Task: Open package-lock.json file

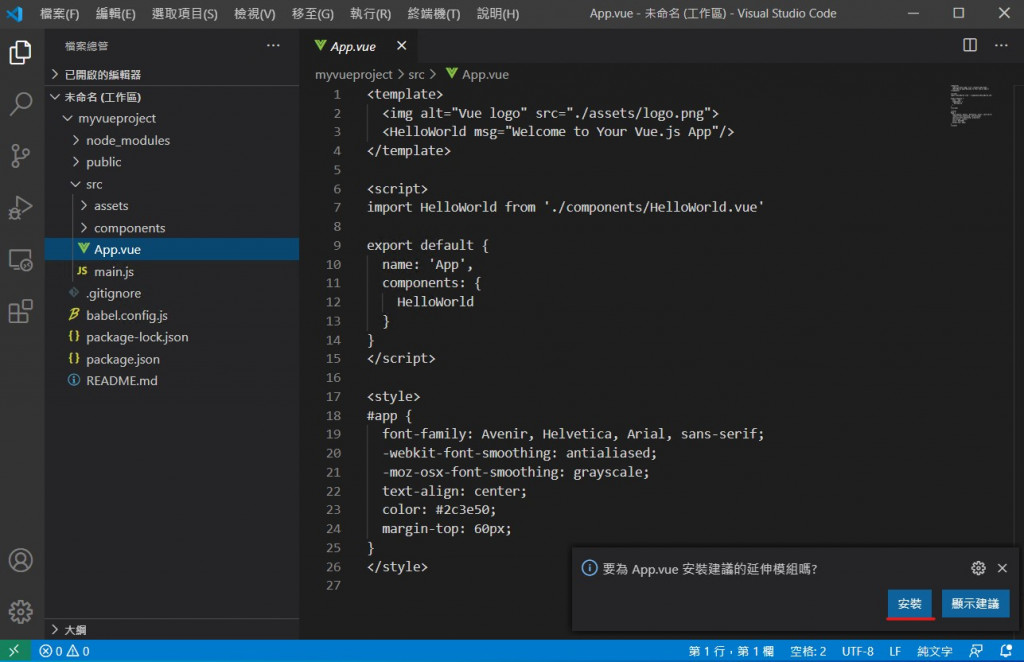Action: coord(172,337)
